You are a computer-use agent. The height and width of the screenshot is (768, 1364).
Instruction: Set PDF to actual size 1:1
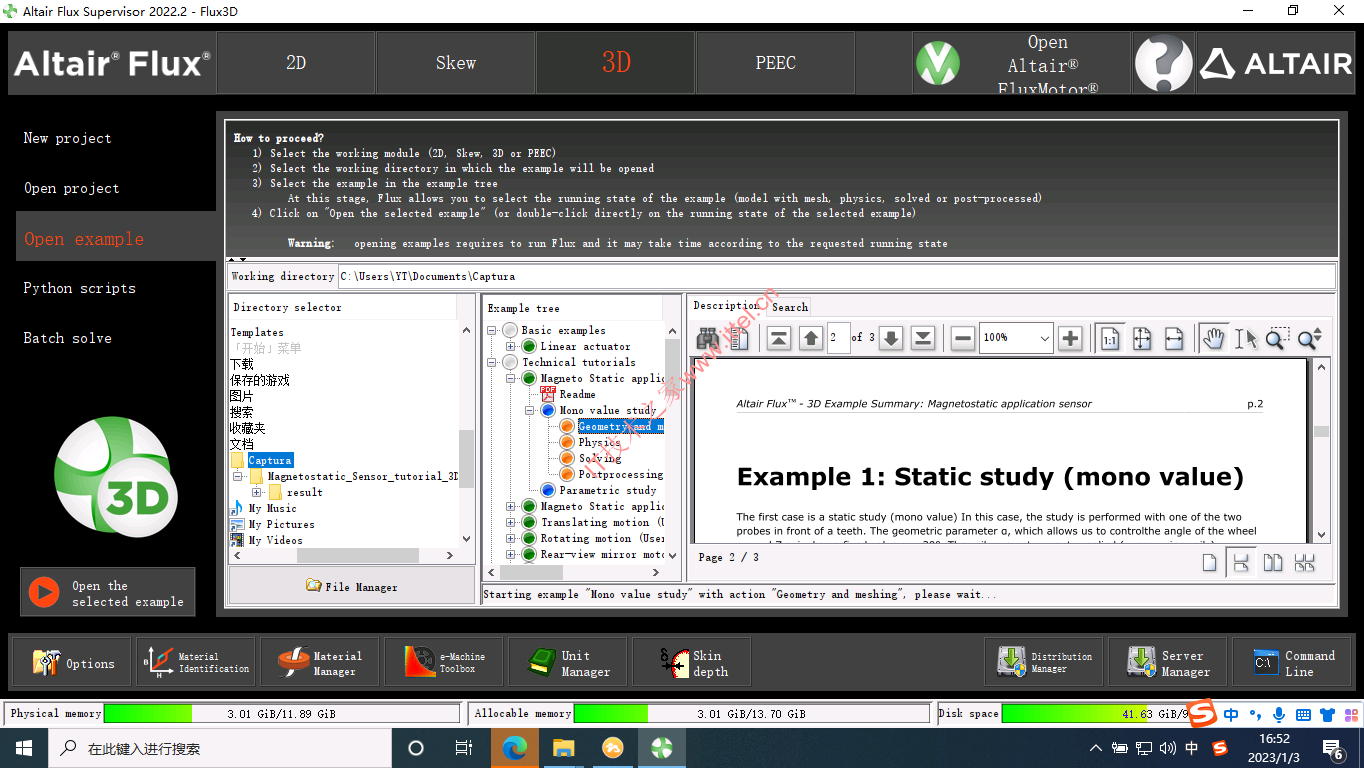[1110, 338]
